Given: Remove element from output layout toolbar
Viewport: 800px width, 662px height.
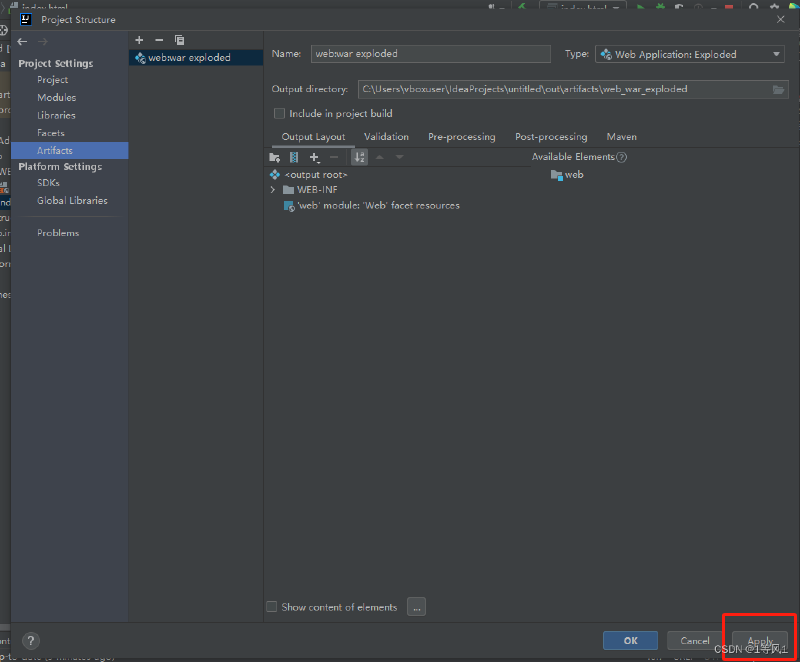Looking at the screenshot, I should (x=334, y=158).
